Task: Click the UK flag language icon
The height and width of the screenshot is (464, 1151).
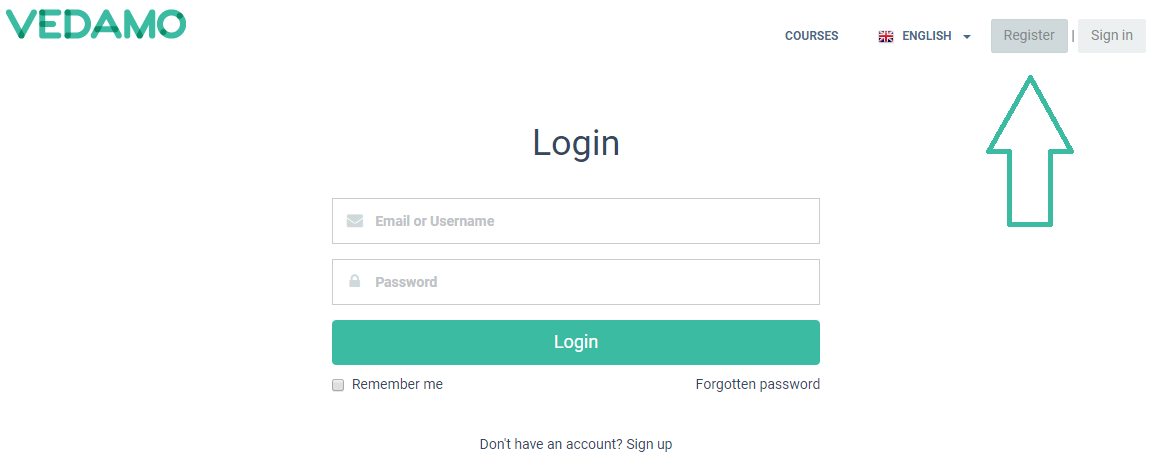Action: click(886, 36)
